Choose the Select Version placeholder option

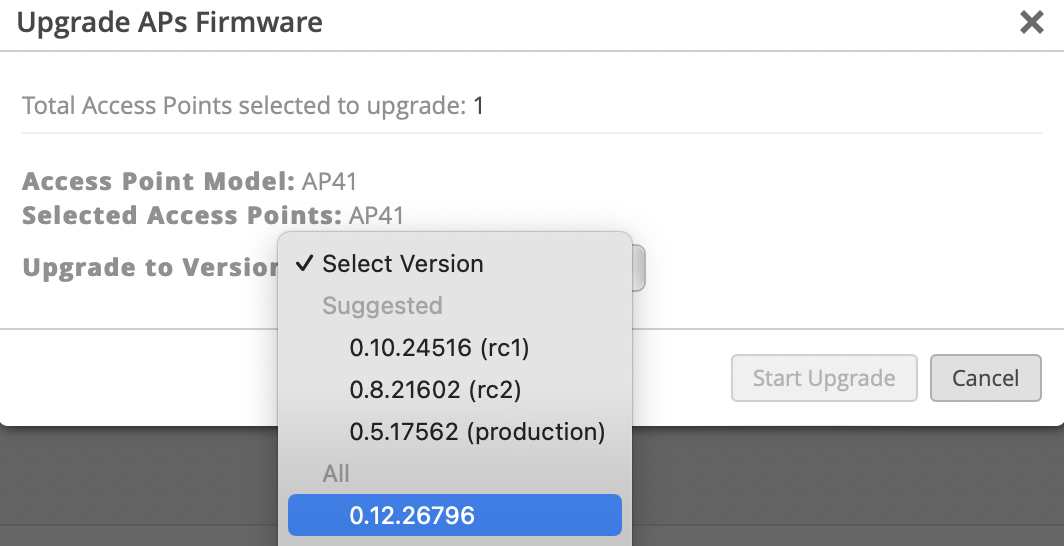pos(402,264)
